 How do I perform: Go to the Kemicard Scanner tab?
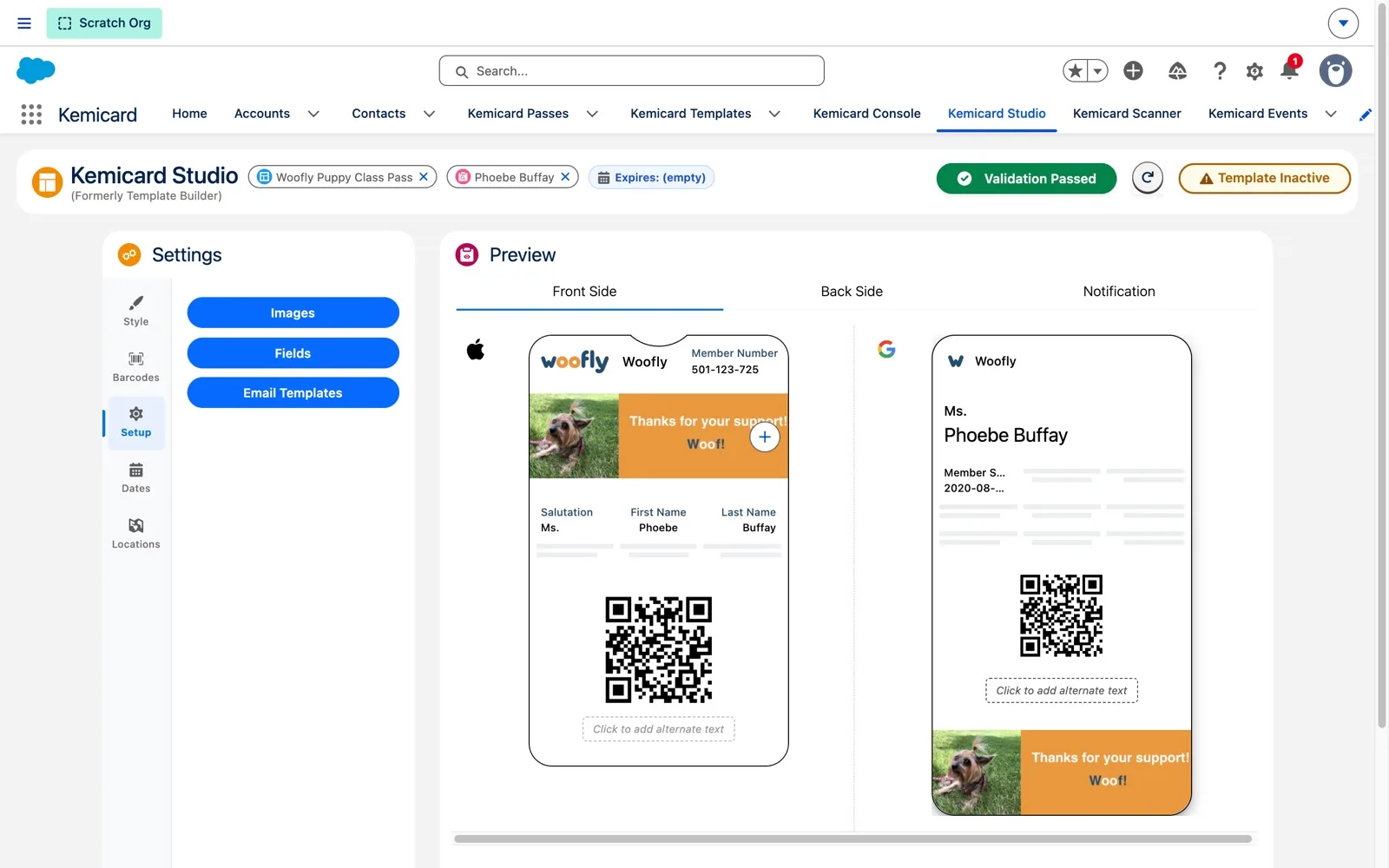click(1126, 114)
